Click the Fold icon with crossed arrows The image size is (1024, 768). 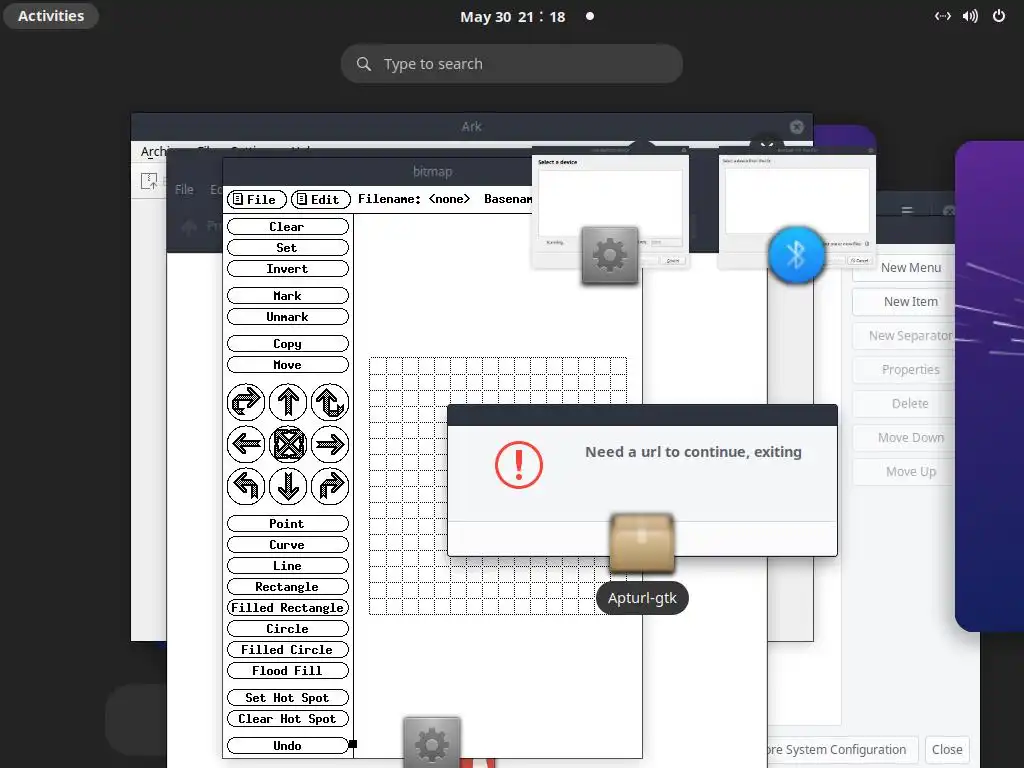point(287,444)
